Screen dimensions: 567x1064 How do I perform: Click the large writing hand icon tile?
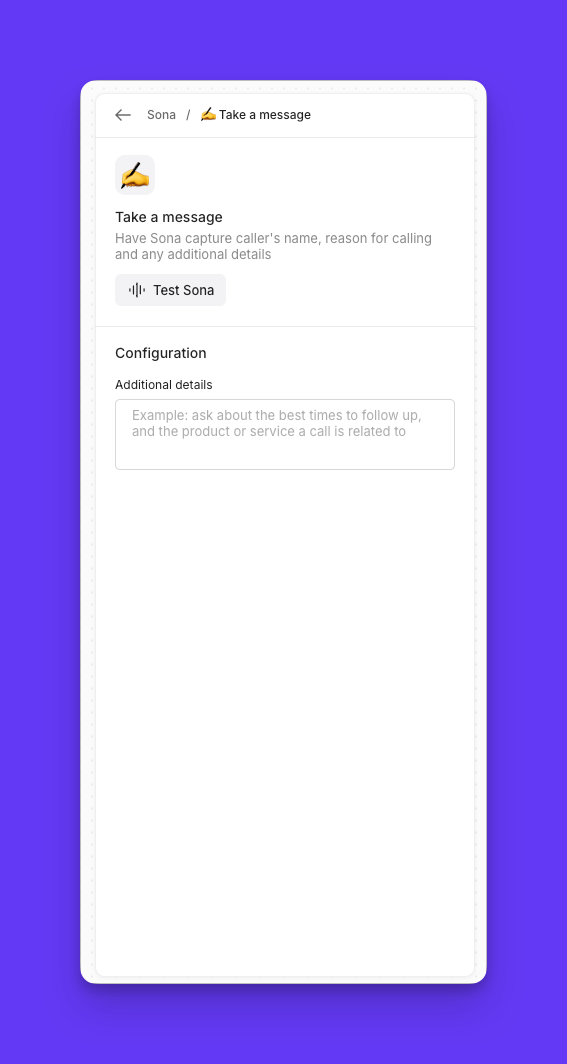pos(135,175)
